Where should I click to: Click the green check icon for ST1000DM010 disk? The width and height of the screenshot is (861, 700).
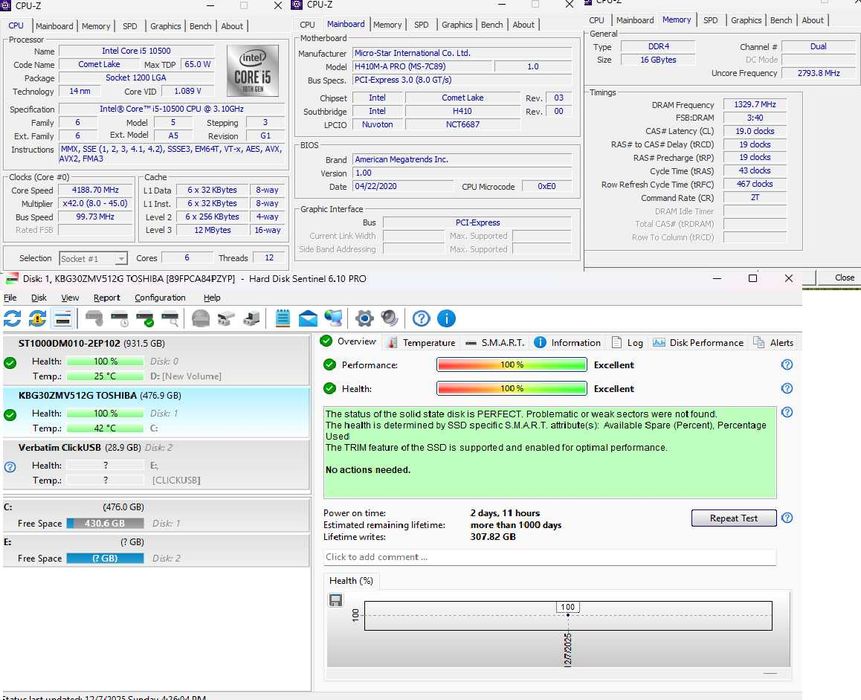[10, 362]
